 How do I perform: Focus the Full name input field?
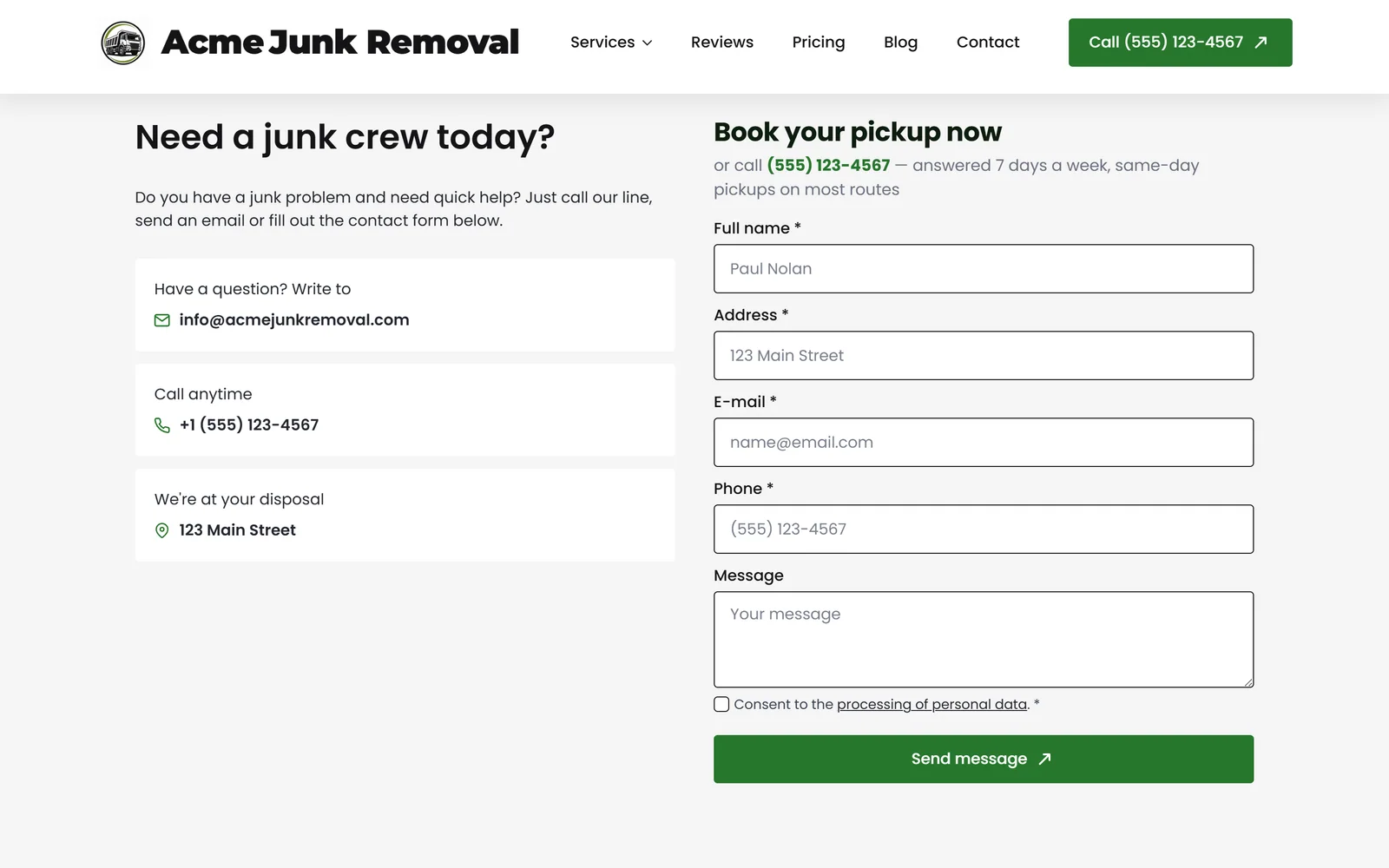[984, 268]
